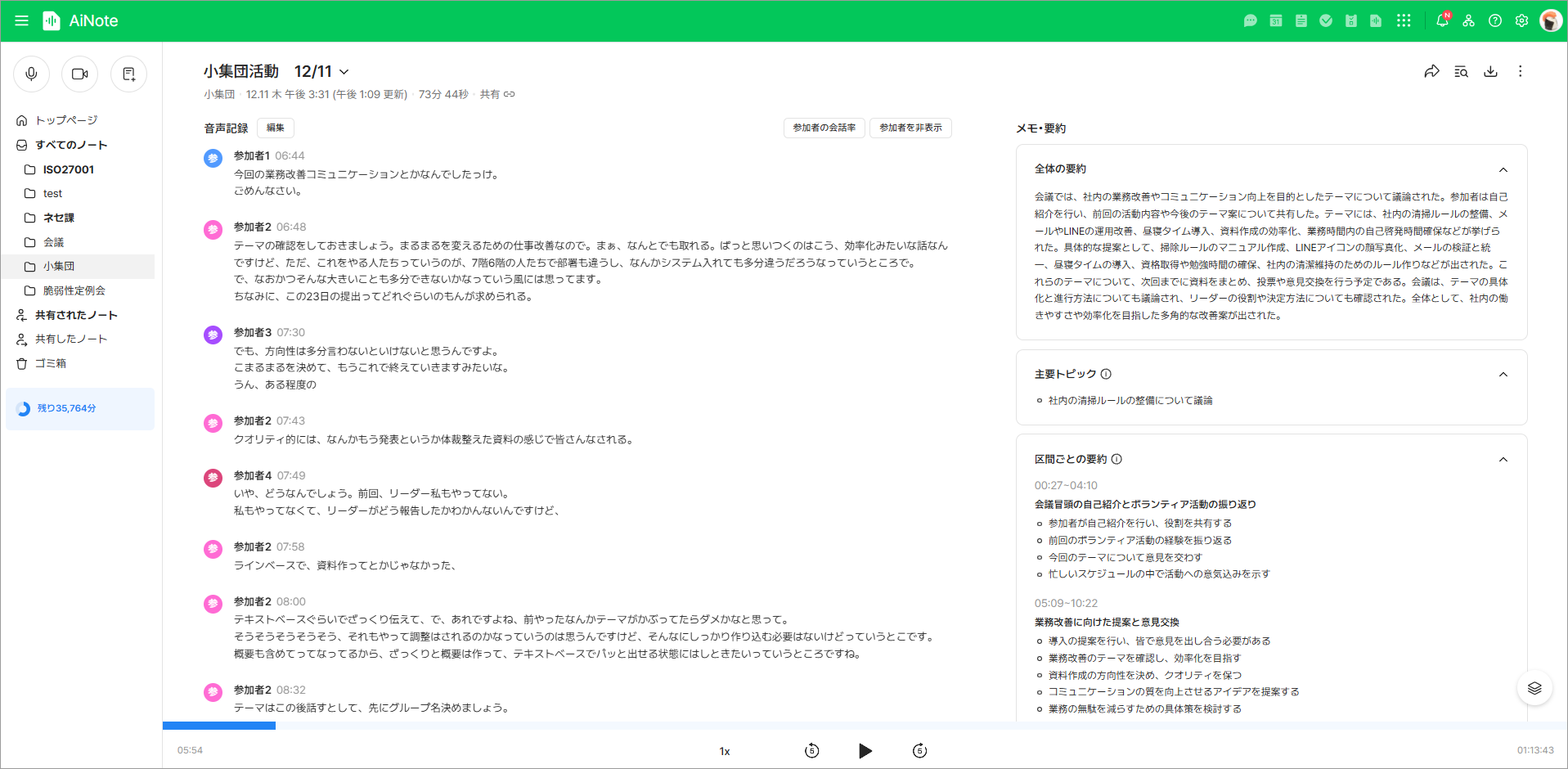Open the apps grid launcher
The height and width of the screenshot is (769, 1568).
(x=1404, y=21)
